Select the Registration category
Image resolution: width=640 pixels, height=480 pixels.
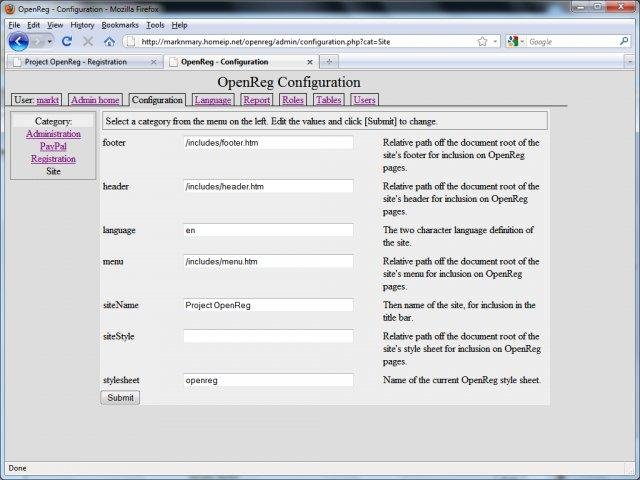[53, 159]
